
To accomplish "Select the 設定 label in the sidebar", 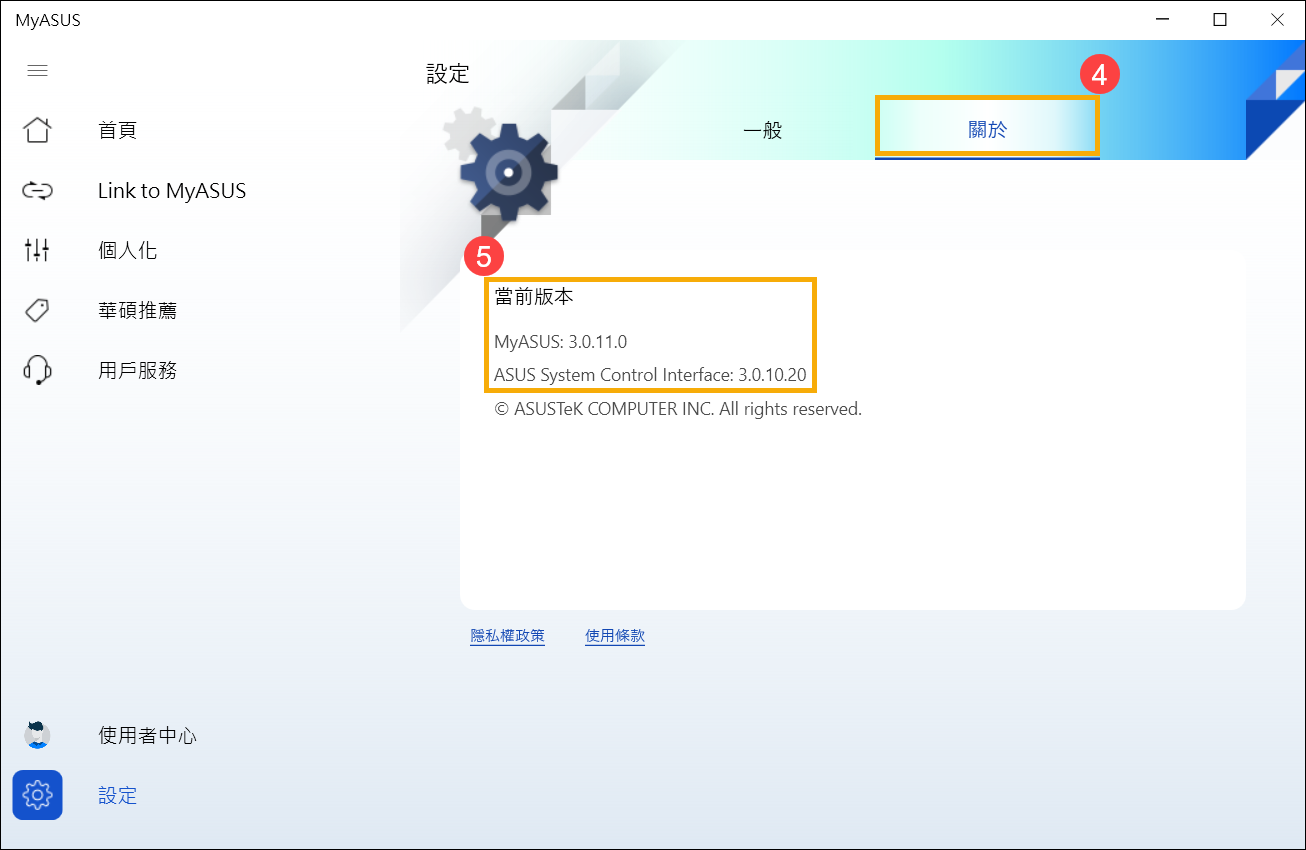I will point(117,795).
